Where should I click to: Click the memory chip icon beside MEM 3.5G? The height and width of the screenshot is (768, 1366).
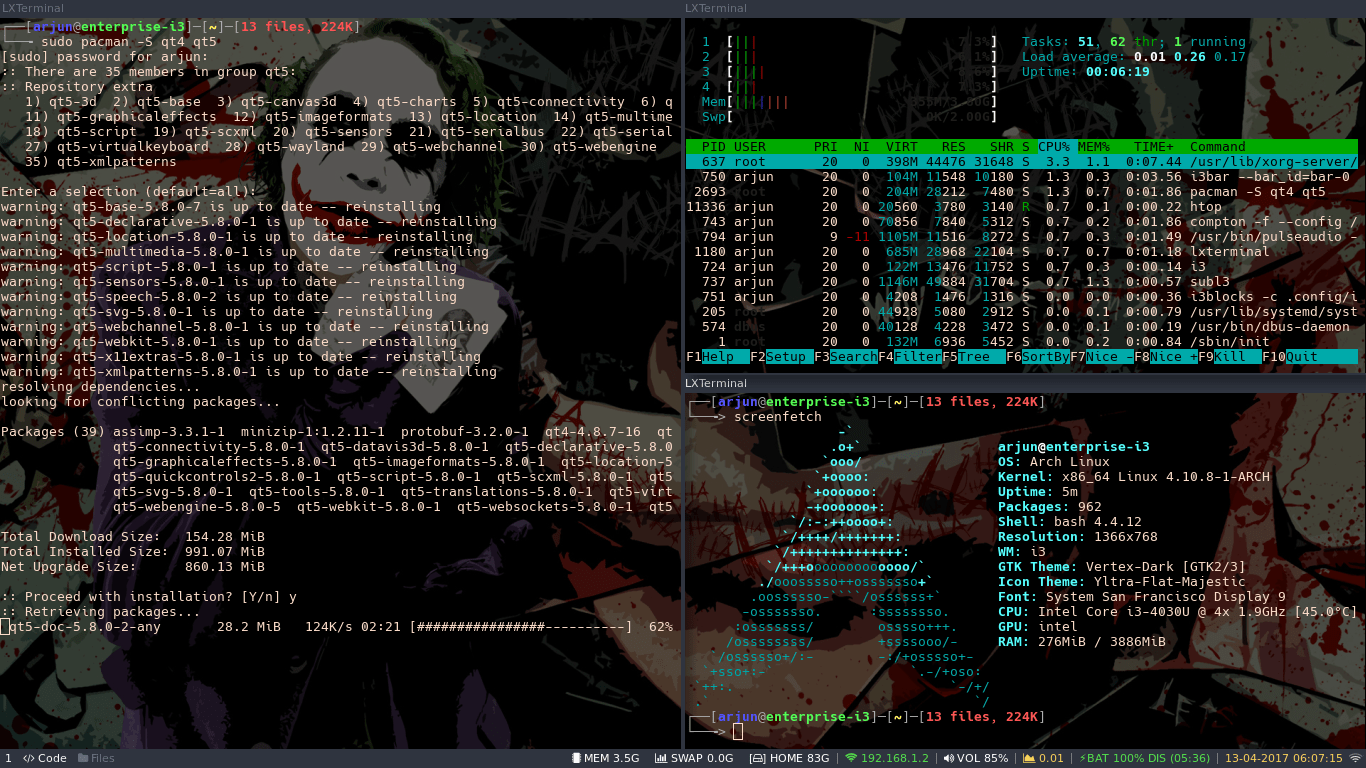pyautogui.click(x=576, y=758)
